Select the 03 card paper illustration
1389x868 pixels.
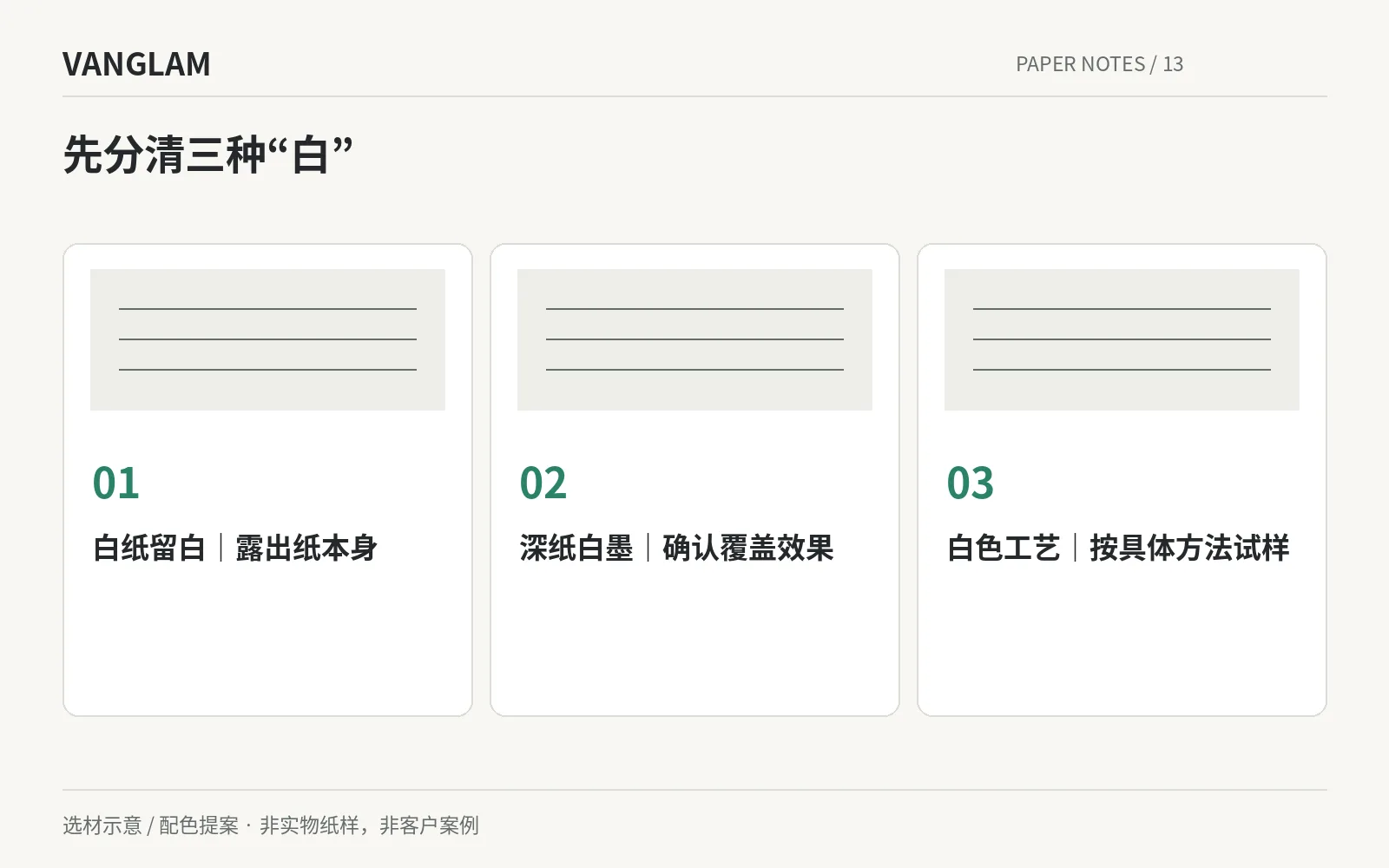click(1122, 339)
